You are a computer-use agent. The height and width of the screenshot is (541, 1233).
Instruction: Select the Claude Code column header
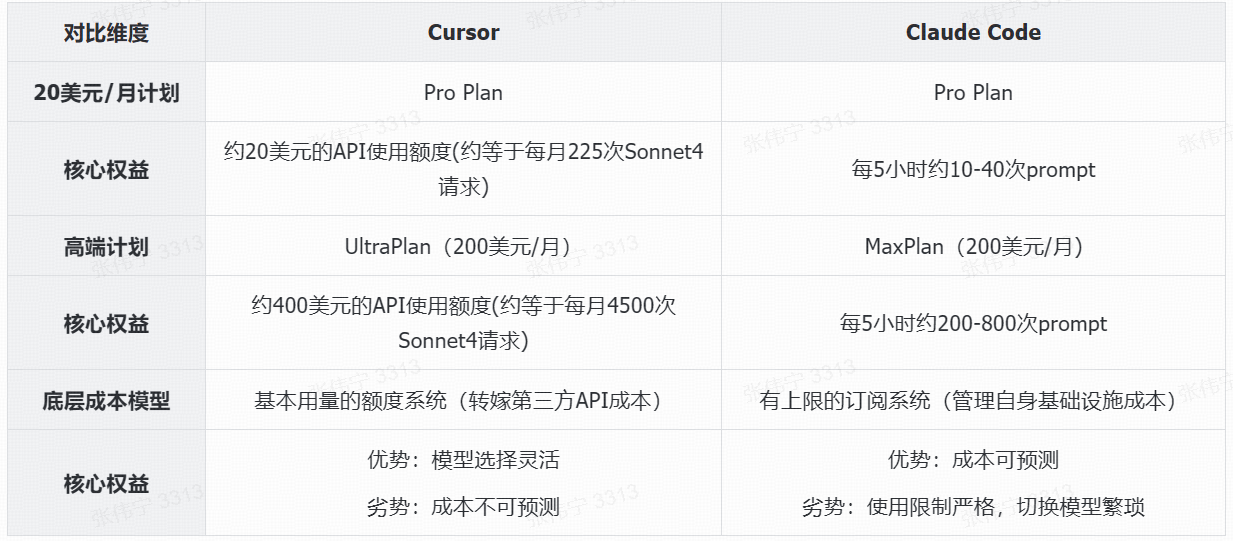[973, 33]
